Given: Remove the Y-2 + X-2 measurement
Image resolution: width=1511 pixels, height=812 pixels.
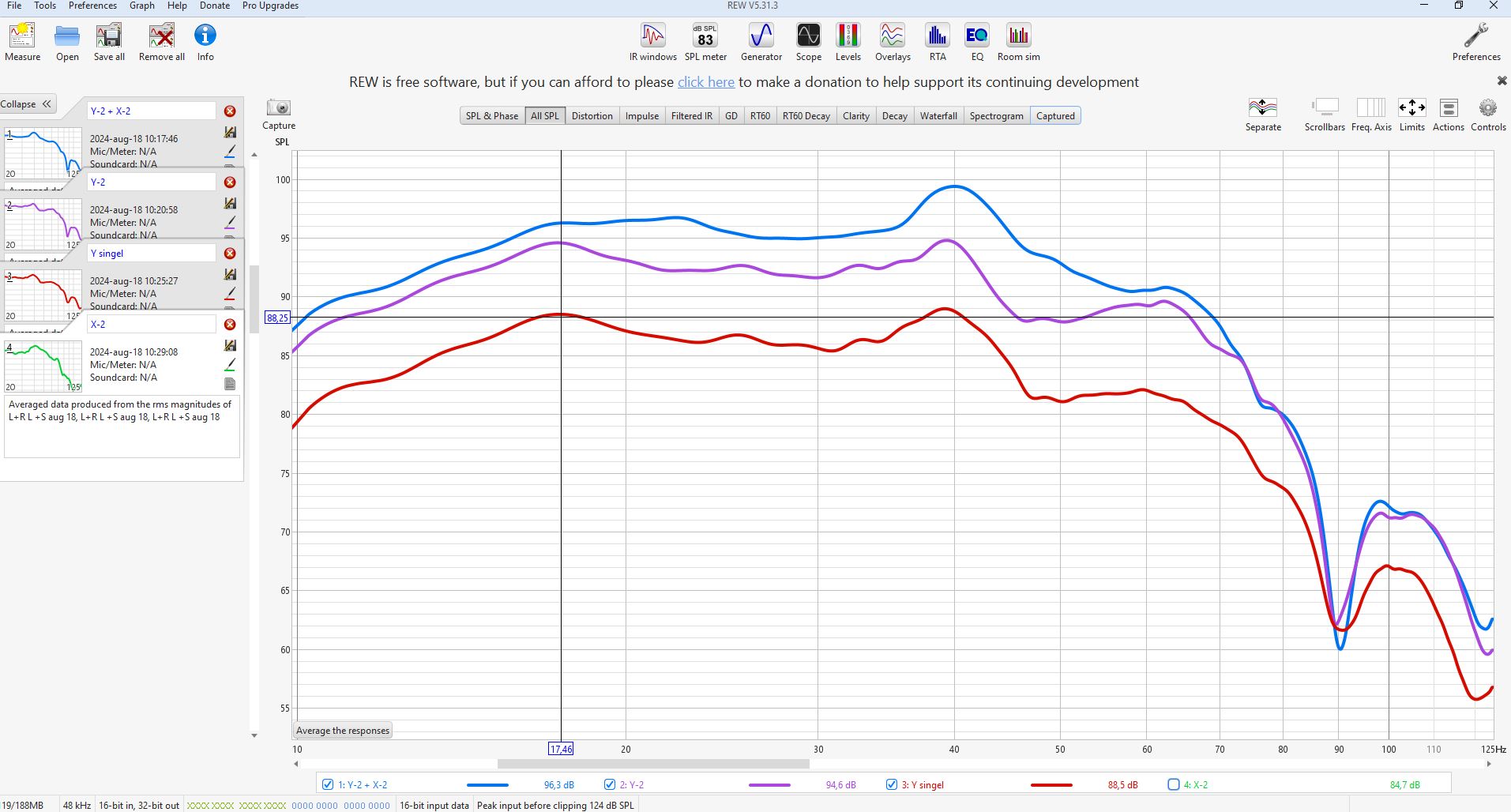Looking at the screenshot, I should (x=230, y=111).
